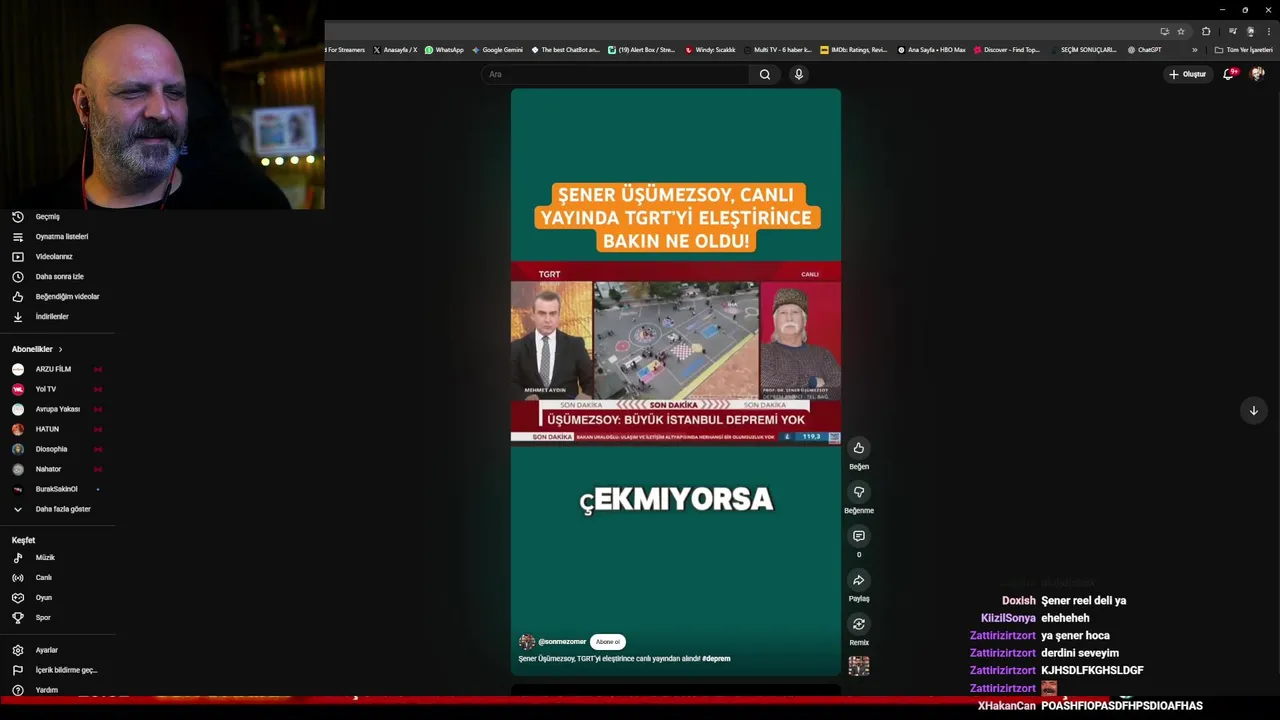Open Tüm Yer İşaretleri folder
Viewport: 1280px width, 720px height.
tap(1243, 50)
